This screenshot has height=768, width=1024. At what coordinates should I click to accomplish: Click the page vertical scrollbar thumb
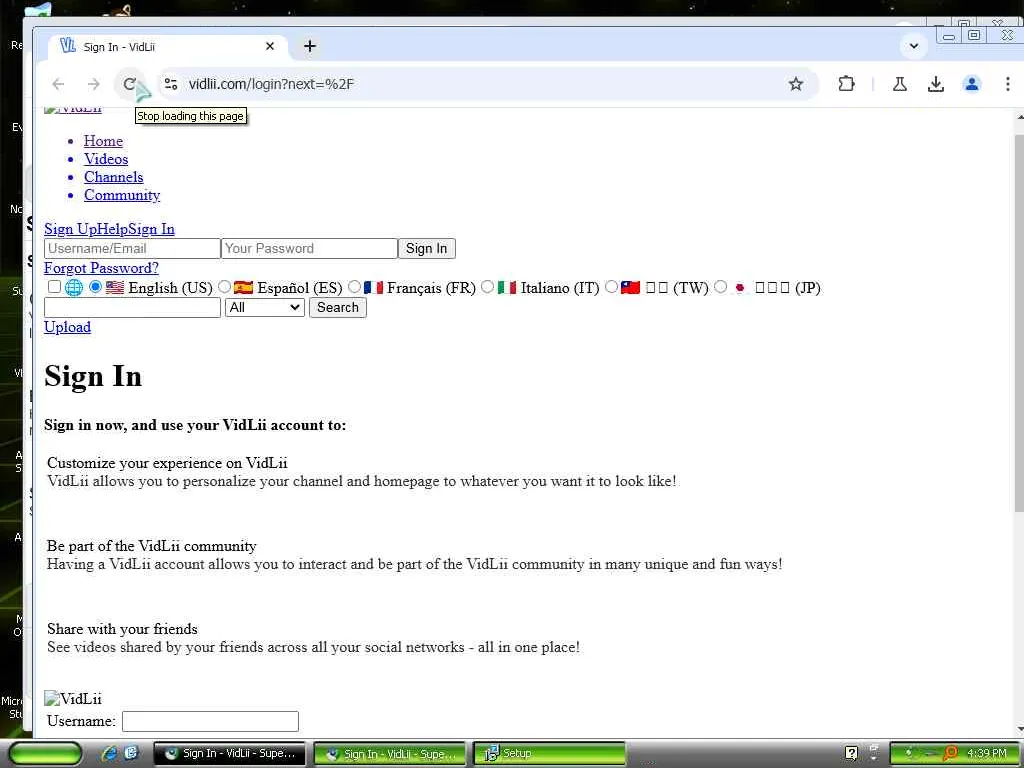pyautogui.click(x=1019, y=324)
